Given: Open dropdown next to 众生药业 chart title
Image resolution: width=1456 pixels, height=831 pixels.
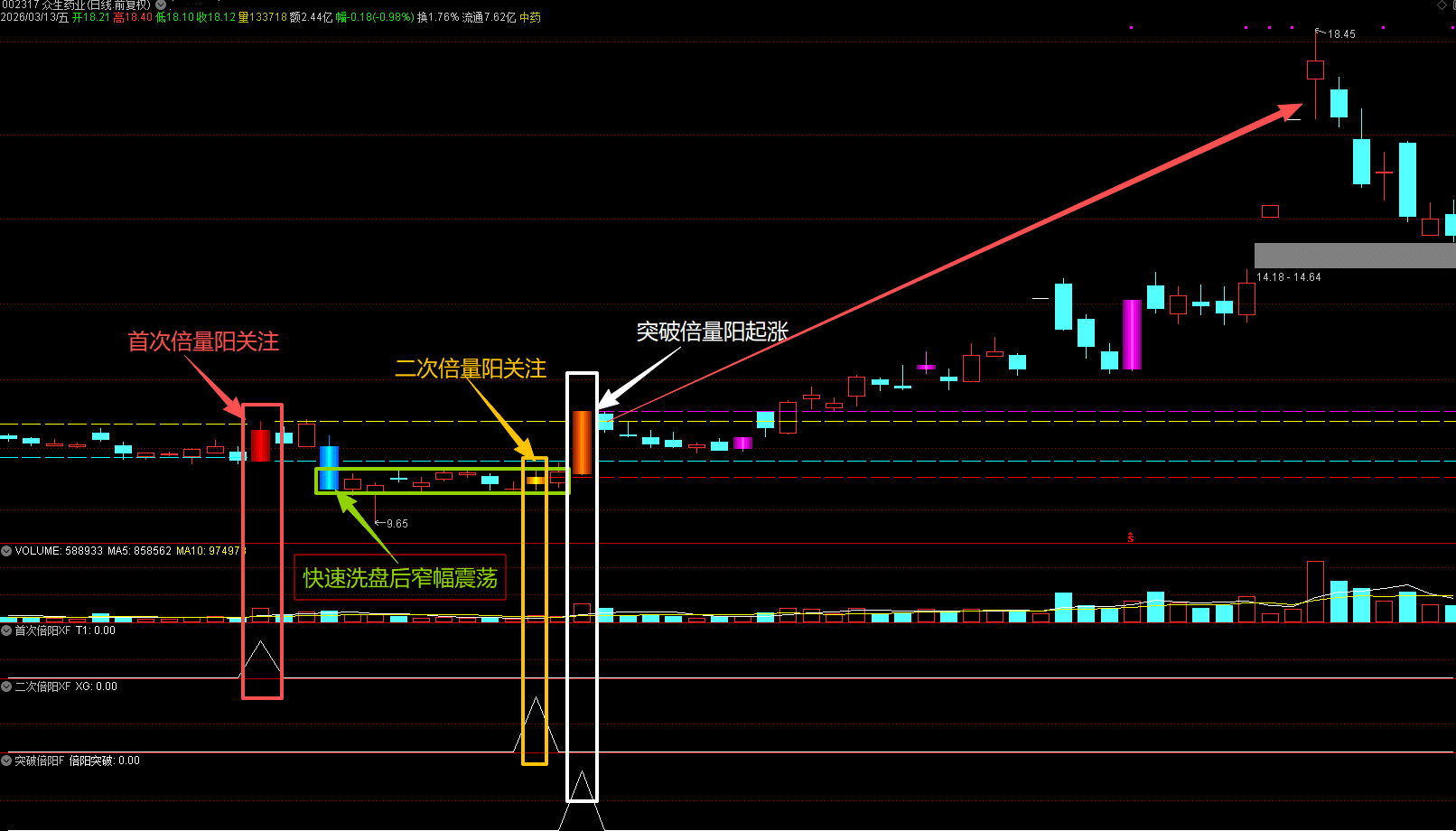Looking at the screenshot, I should (x=161, y=5).
